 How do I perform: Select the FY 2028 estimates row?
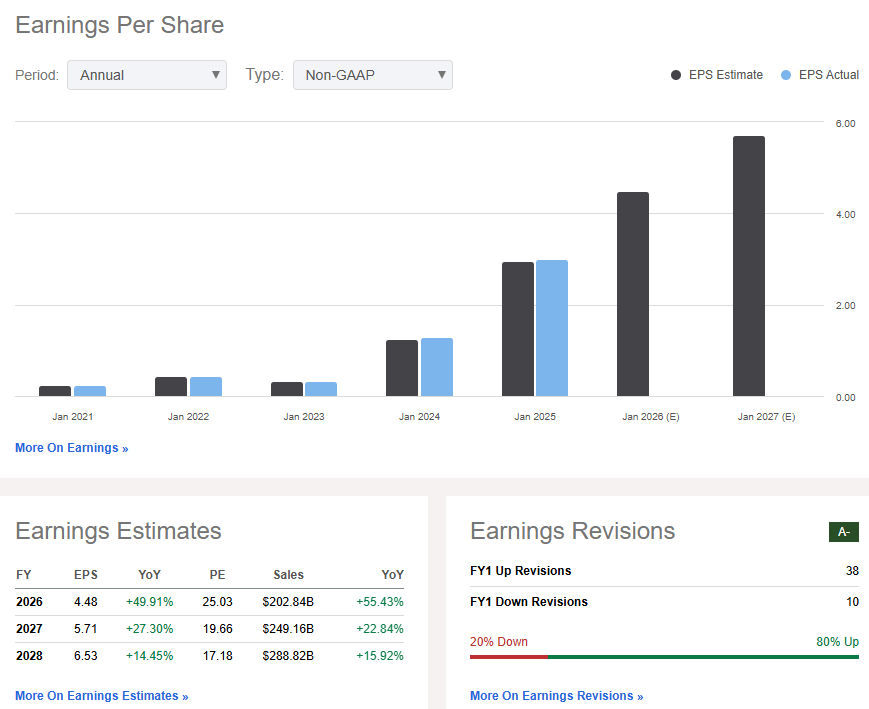210,654
